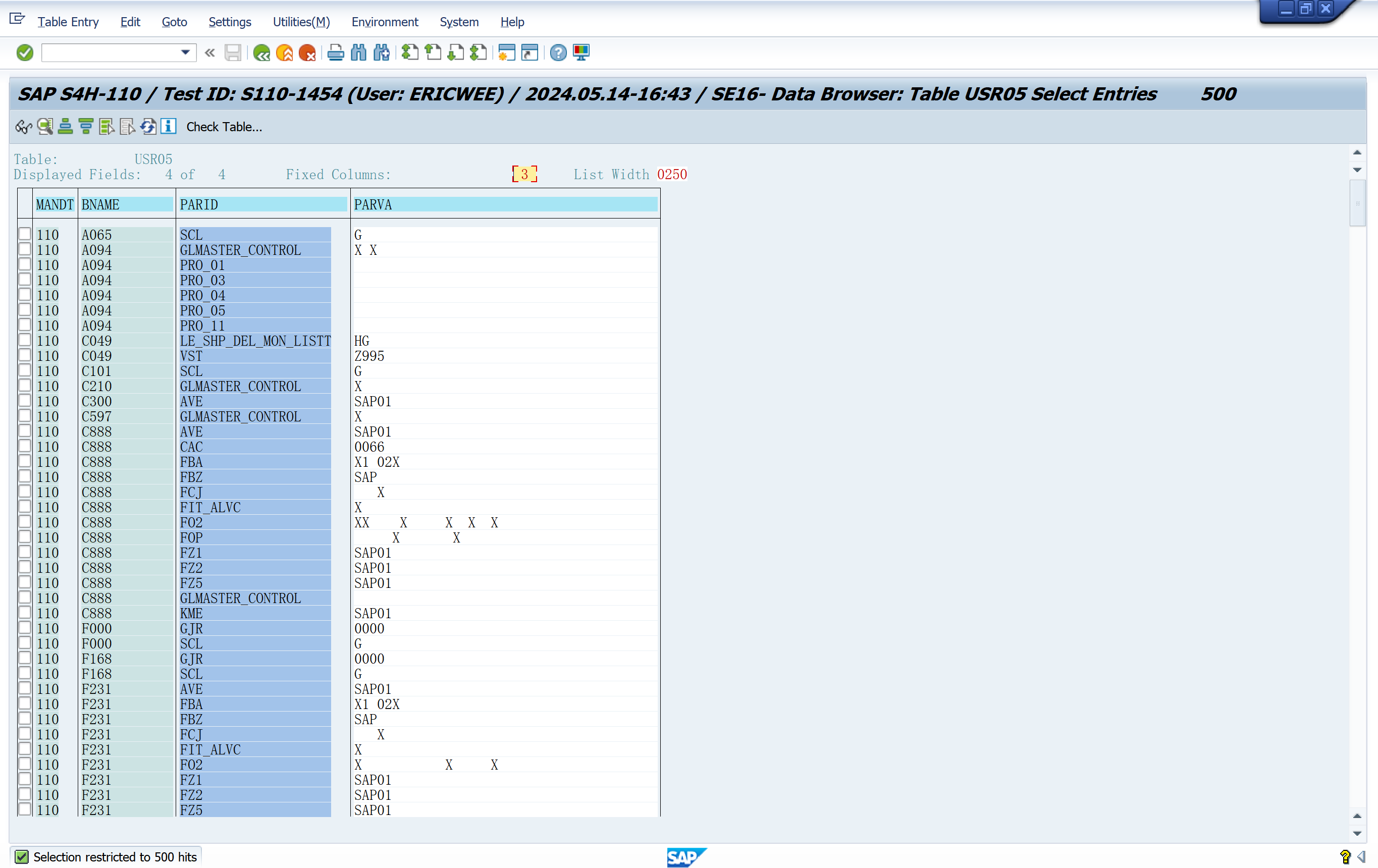The image size is (1378, 868).
Task: Click the Check Table... button
Action: point(224,127)
